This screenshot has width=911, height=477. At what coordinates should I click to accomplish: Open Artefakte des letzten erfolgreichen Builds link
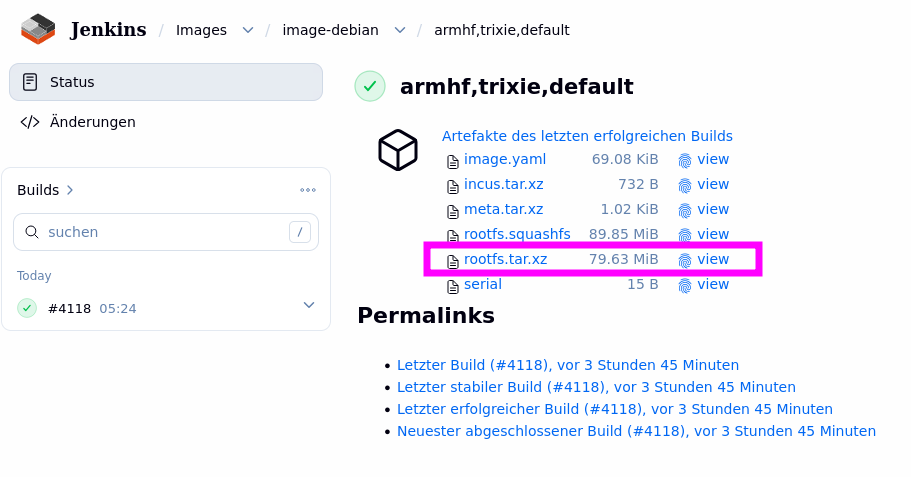587,136
